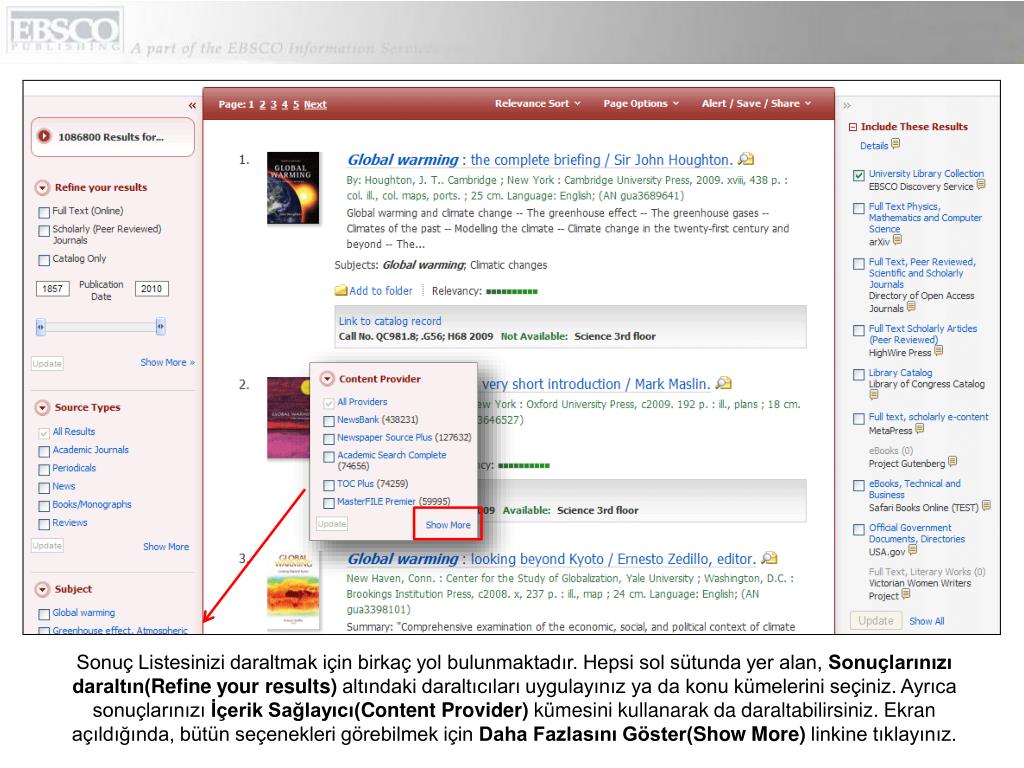Collapse the Refine your results section
This screenshot has height=768, width=1024.
pyautogui.click(x=42, y=188)
